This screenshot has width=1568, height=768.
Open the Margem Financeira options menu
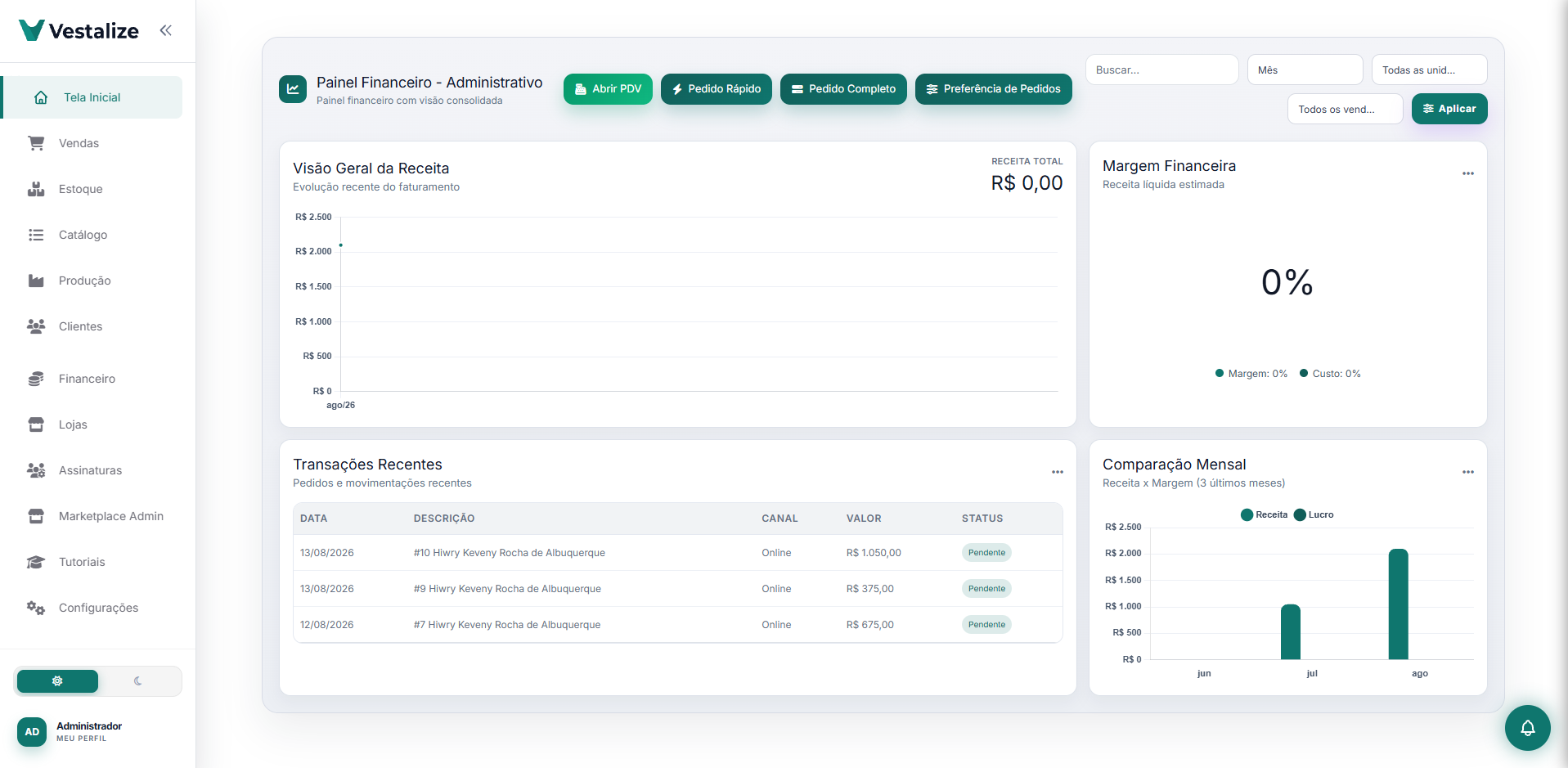click(1468, 173)
